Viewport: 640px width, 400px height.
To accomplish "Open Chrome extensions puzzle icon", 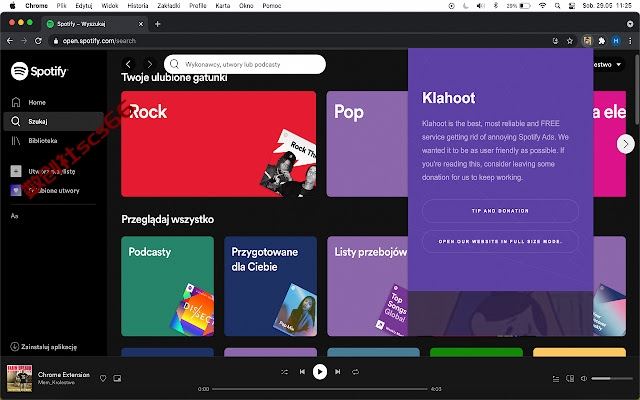I will (x=602, y=41).
